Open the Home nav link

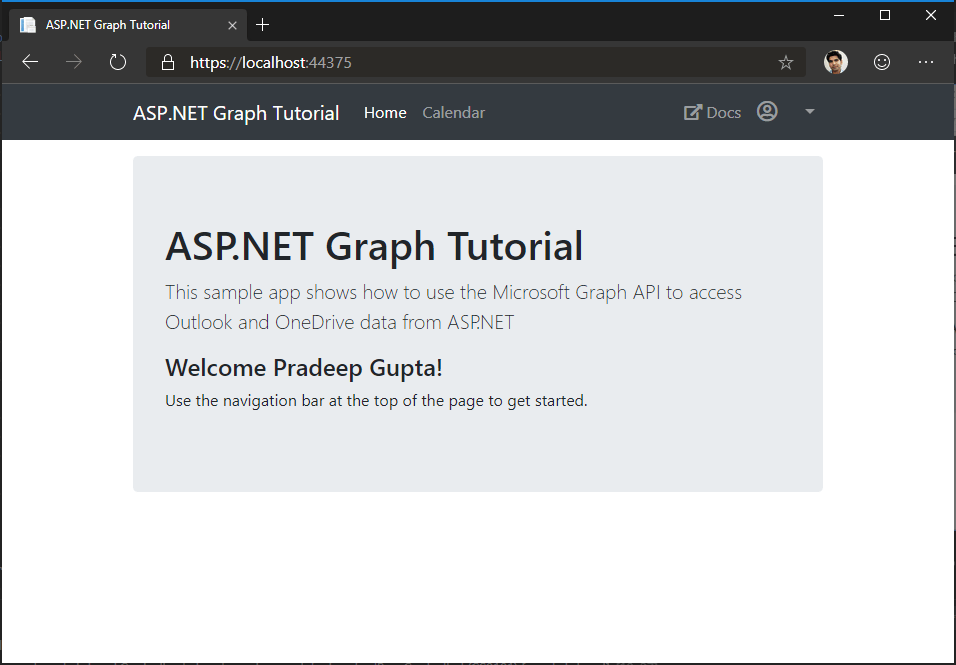[x=385, y=113]
